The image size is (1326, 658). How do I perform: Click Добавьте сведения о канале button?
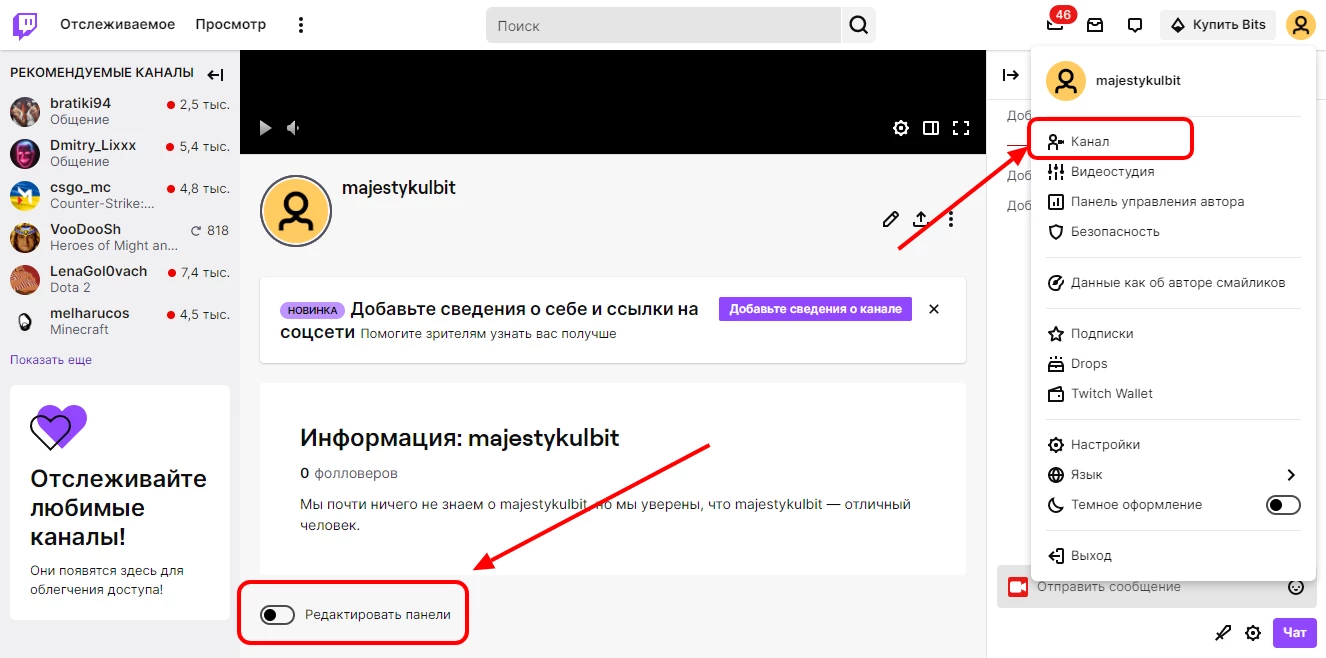[x=815, y=309]
